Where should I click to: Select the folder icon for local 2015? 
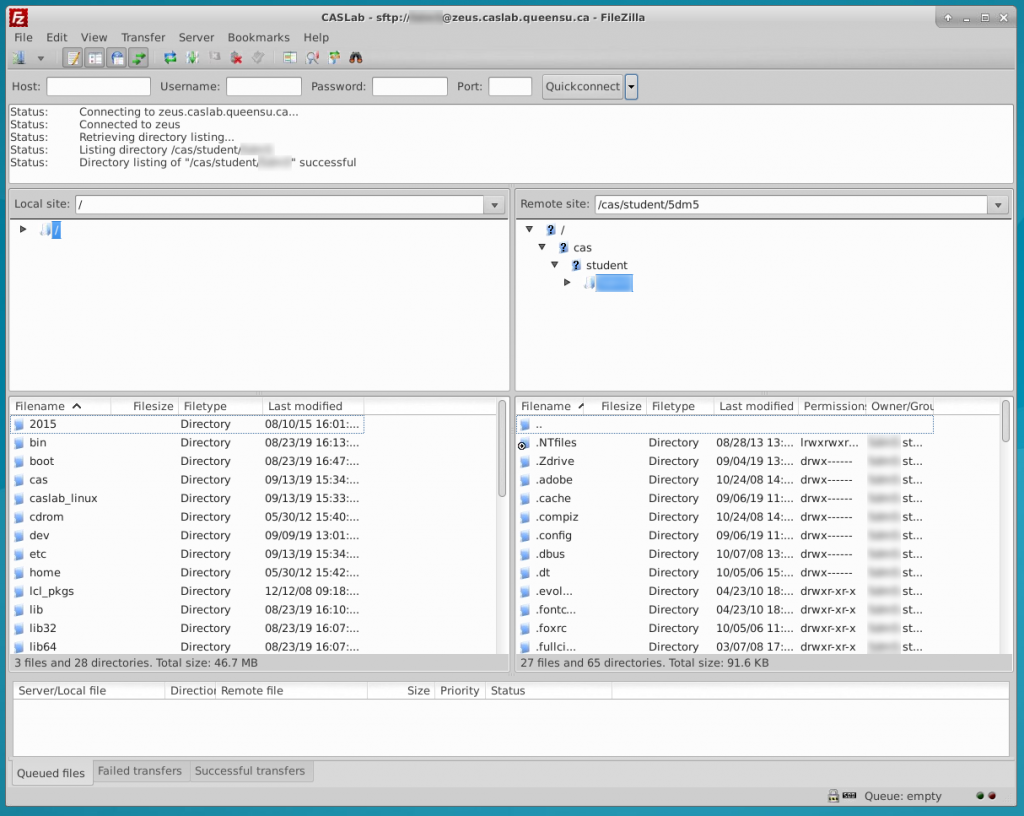point(19,425)
